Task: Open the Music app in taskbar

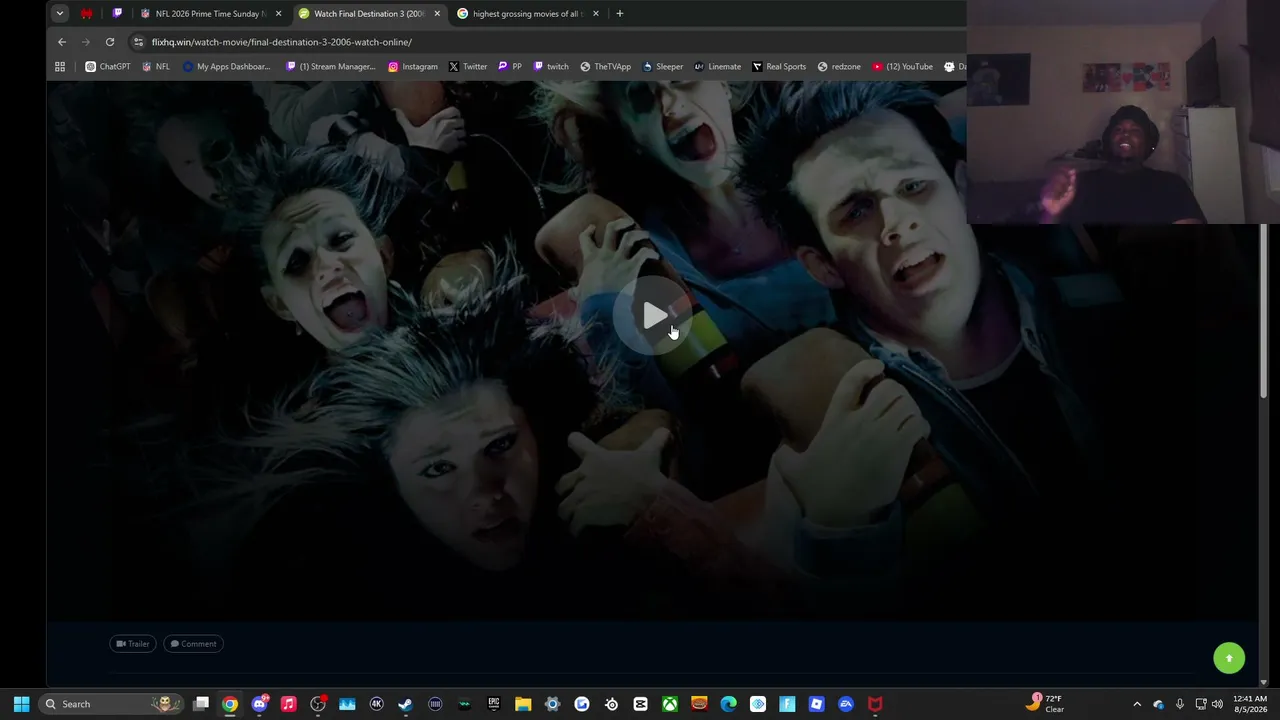Action: [x=289, y=704]
